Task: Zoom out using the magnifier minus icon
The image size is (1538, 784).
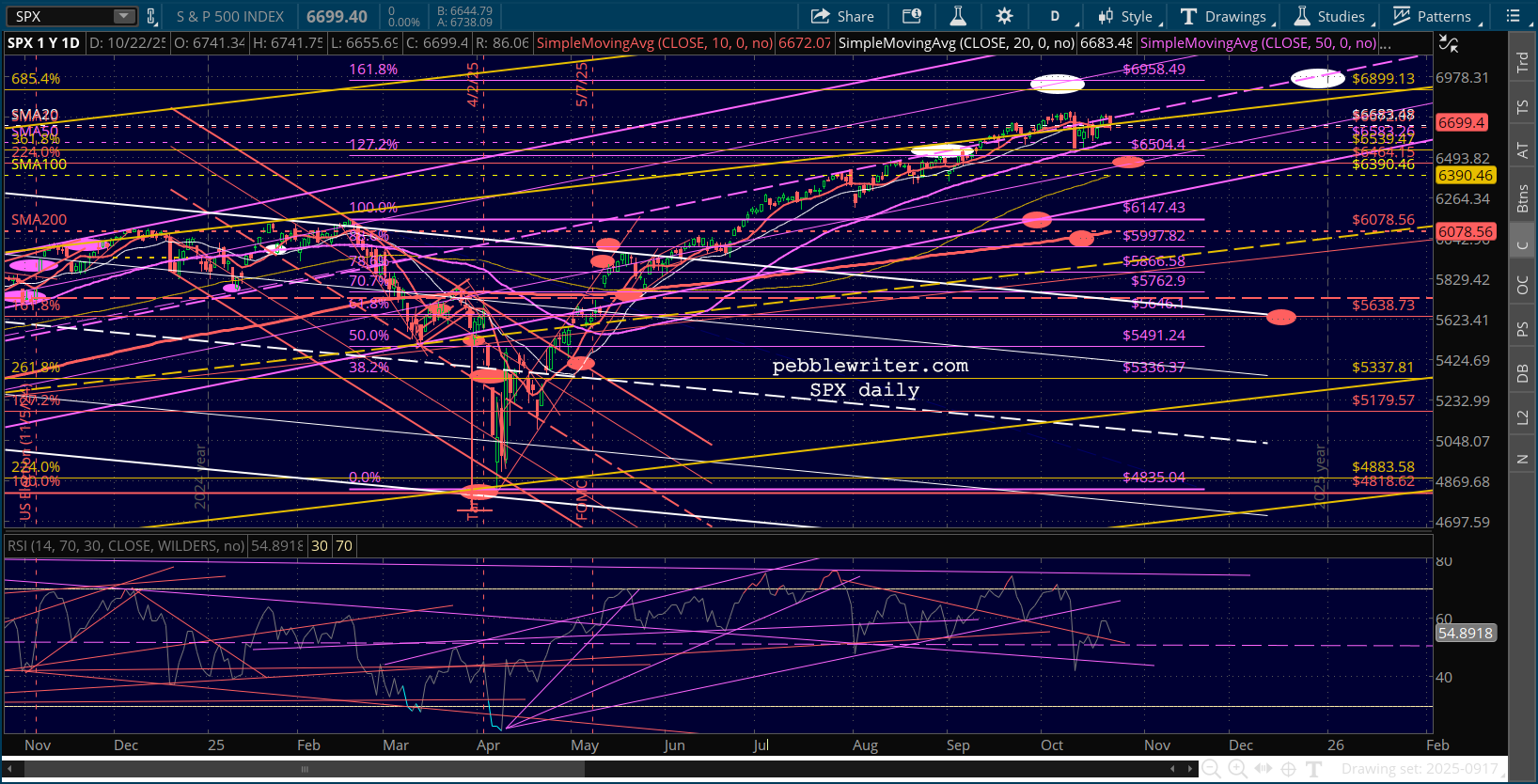Action: 1212,769
